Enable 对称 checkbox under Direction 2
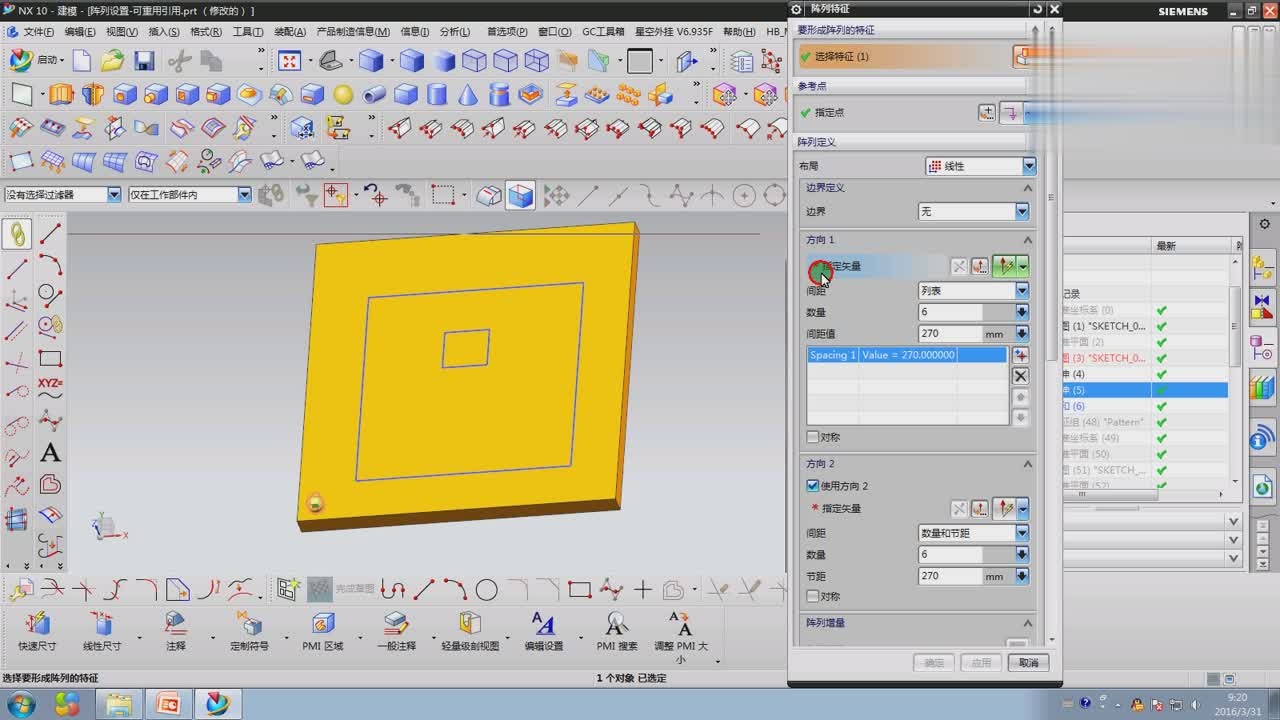Image resolution: width=1280 pixels, height=720 pixels. 813,596
